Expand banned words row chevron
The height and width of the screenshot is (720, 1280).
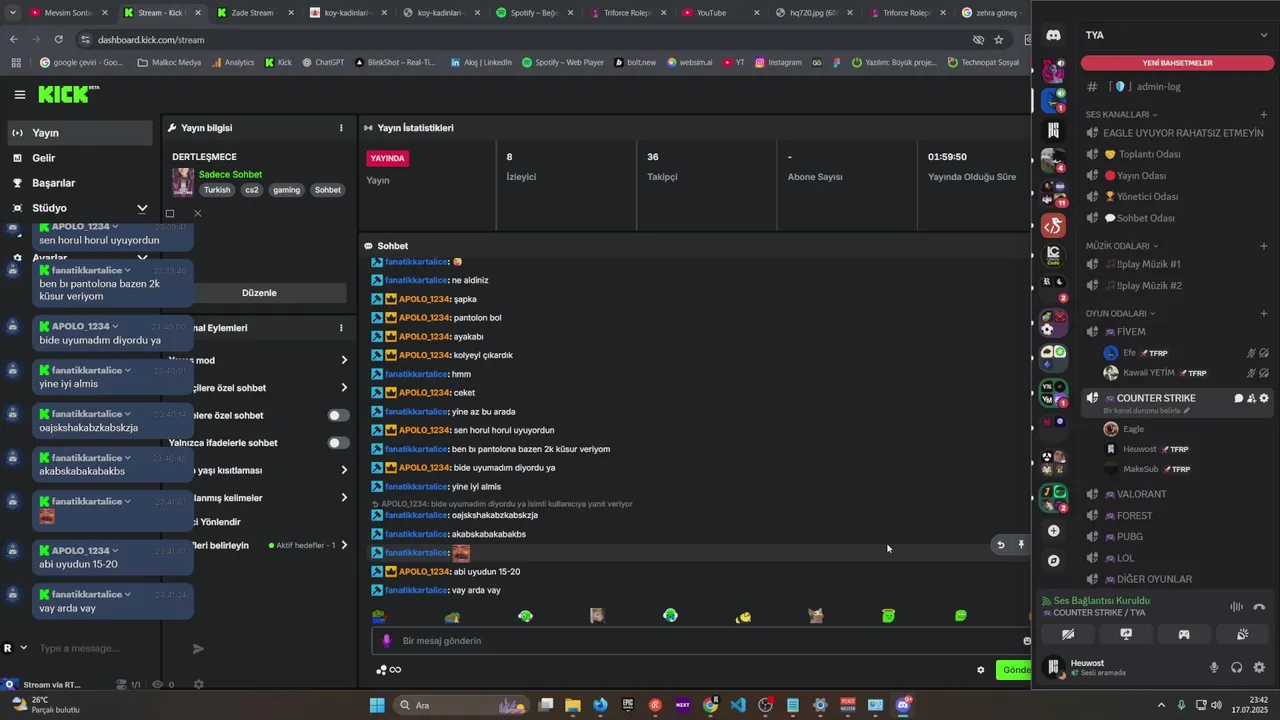click(344, 498)
